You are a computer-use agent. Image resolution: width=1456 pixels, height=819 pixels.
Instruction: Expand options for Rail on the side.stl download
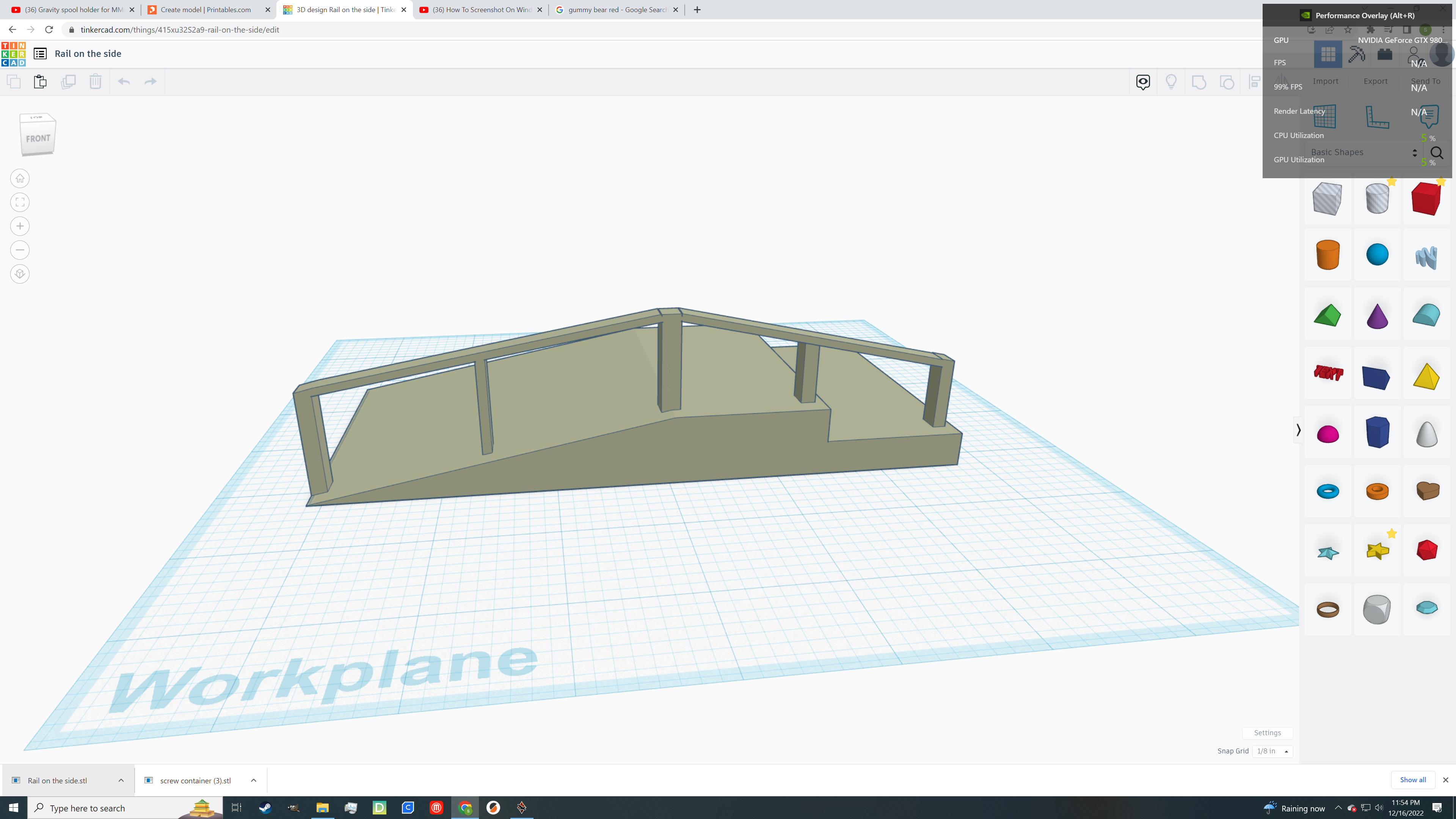121,781
